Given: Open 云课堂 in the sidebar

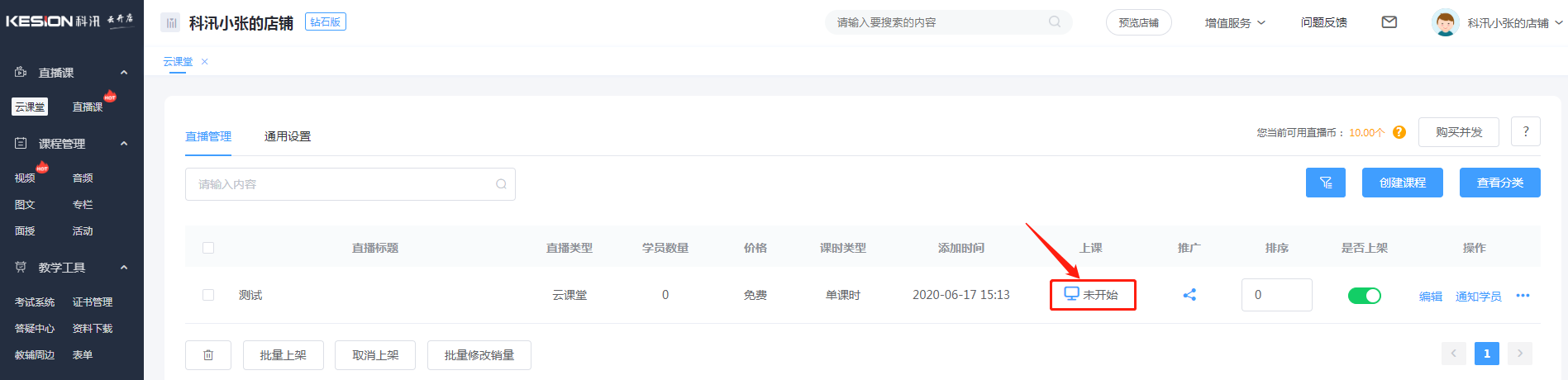Looking at the screenshot, I should (x=30, y=107).
